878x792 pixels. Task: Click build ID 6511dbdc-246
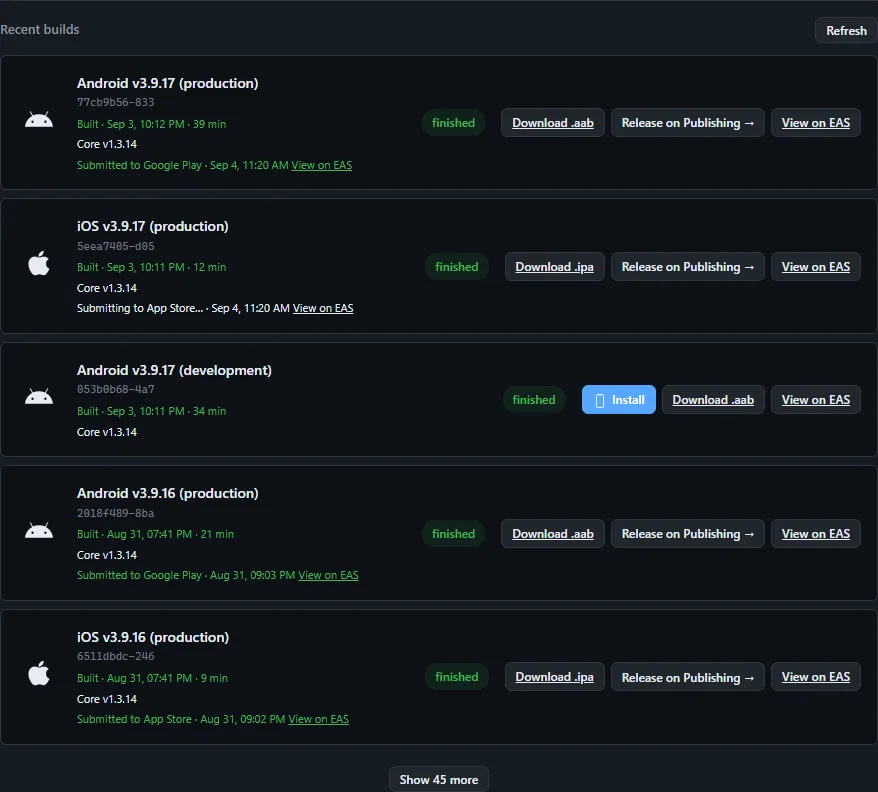pos(115,656)
